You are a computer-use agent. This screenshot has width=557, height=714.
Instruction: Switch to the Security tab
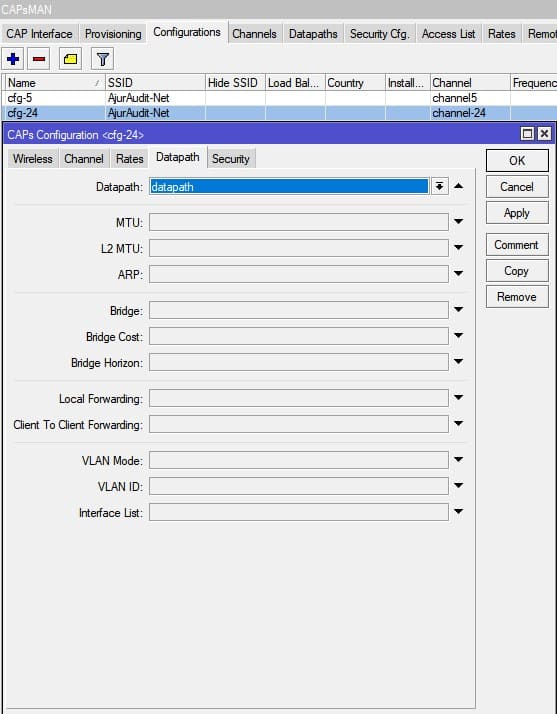[230, 158]
